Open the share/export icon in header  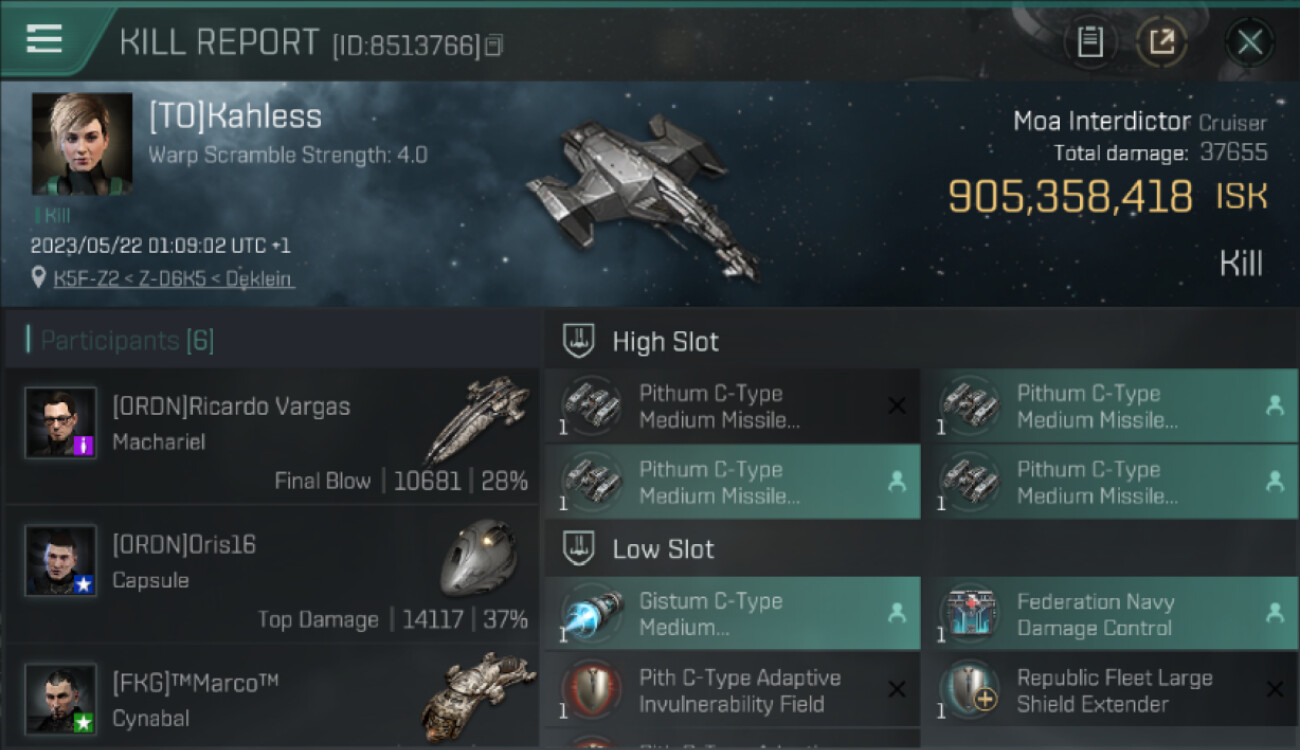coord(1161,42)
